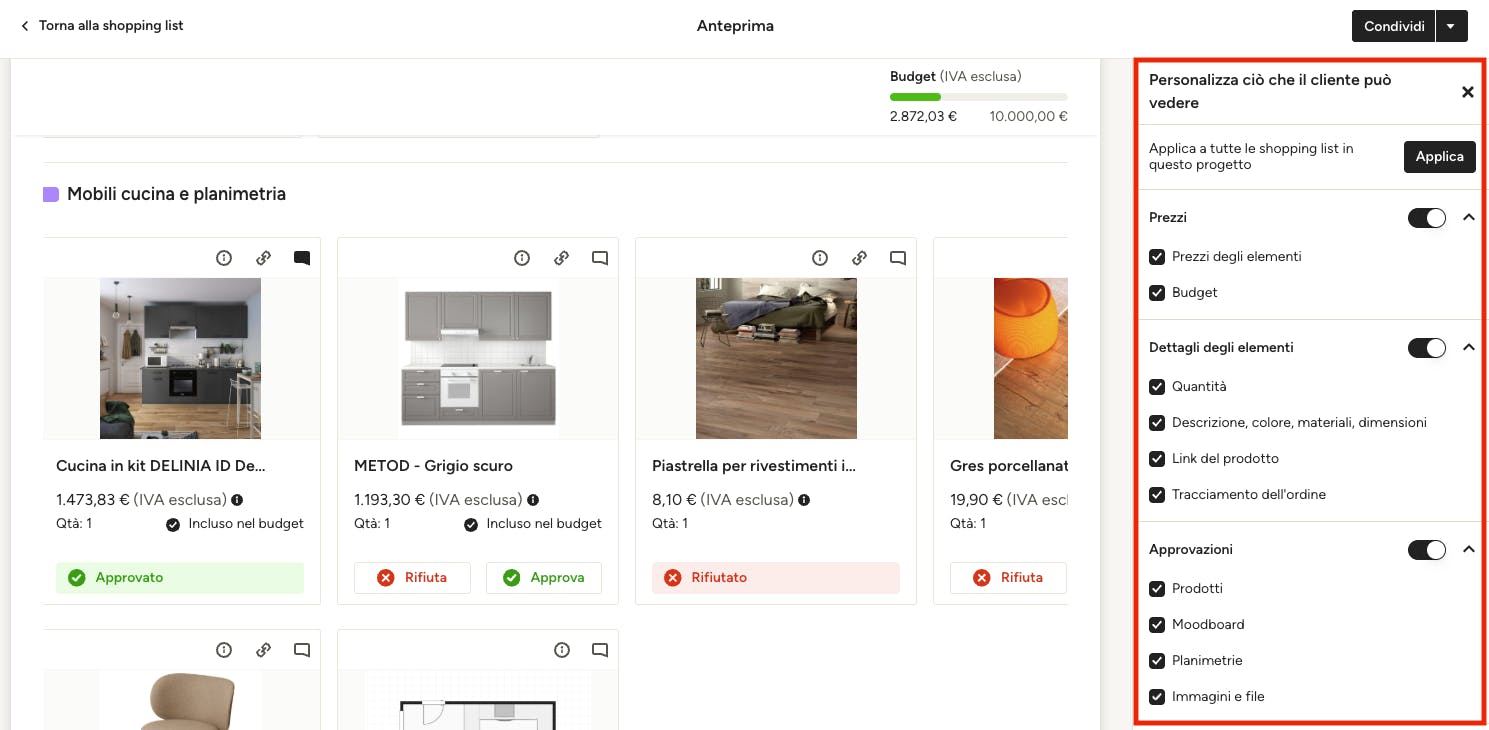Collapse the Prezzi section
Screen dimensions: 1489x730
tap(1468, 217)
